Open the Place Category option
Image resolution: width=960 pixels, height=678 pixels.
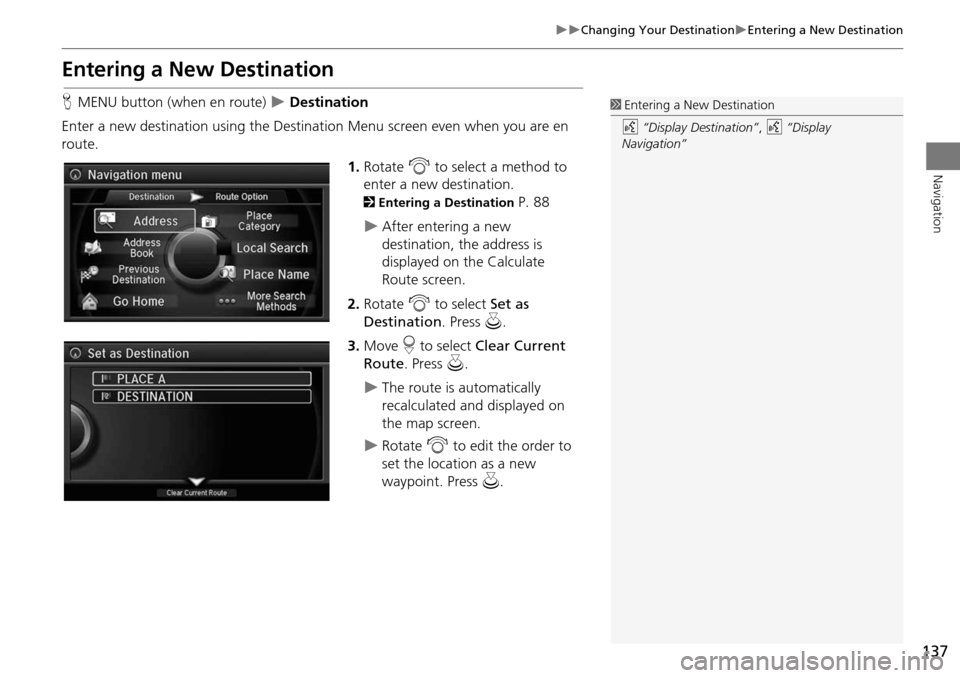tap(259, 221)
